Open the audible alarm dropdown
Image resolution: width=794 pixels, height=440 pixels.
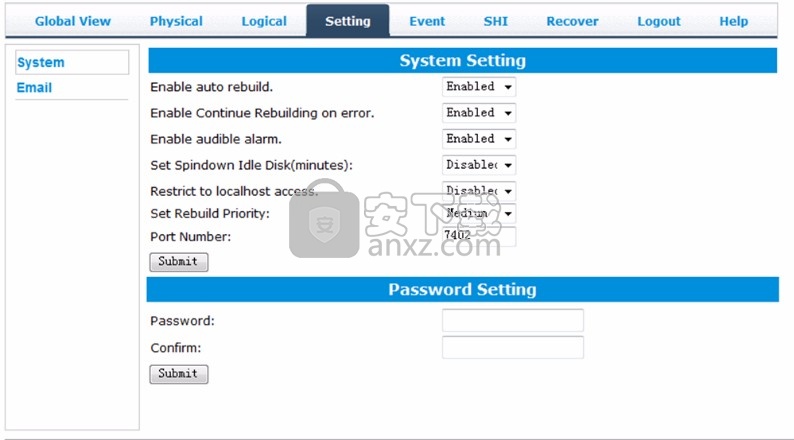tap(479, 139)
